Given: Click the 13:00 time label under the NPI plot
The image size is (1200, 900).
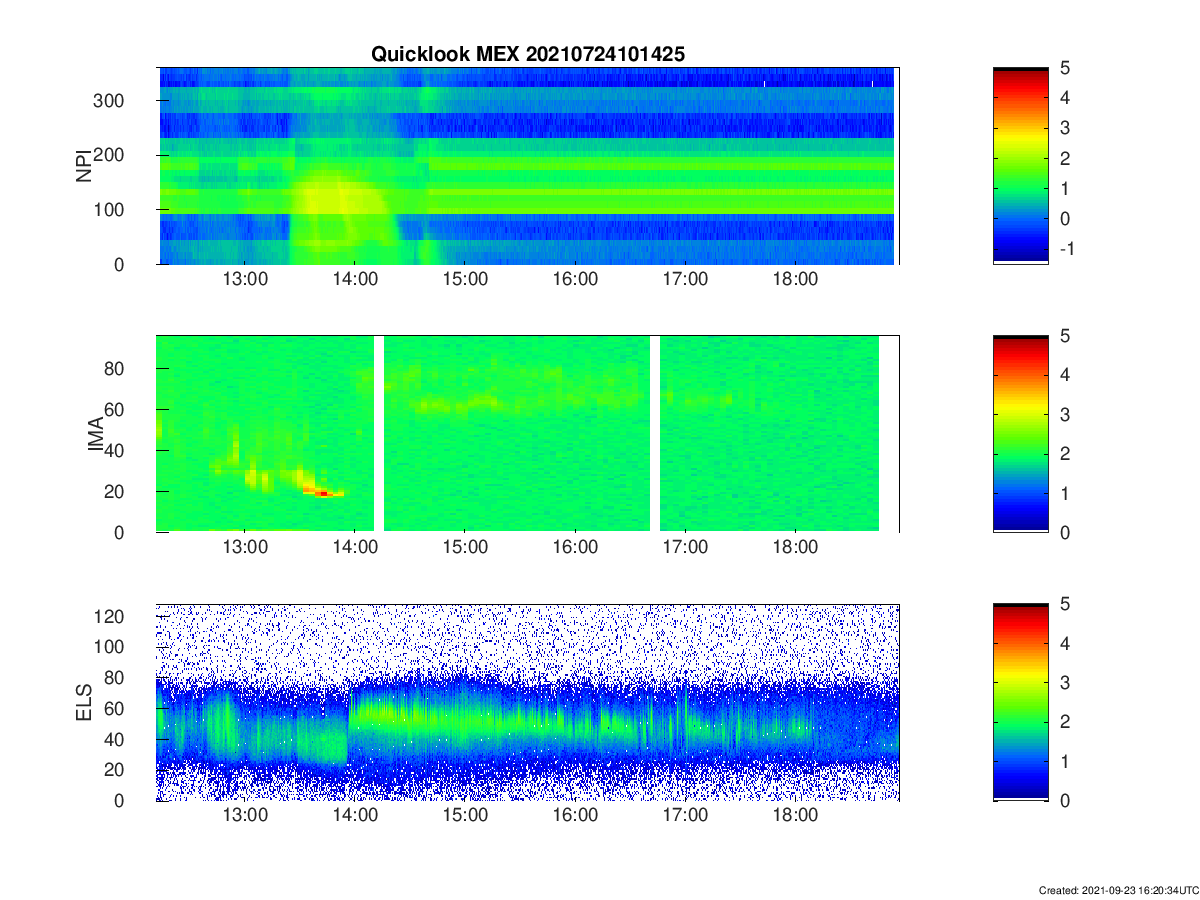Looking at the screenshot, I should [x=245, y=279].
